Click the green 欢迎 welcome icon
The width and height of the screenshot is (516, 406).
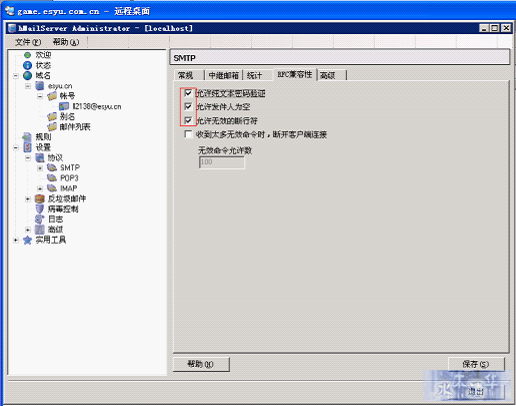[27, 55]
